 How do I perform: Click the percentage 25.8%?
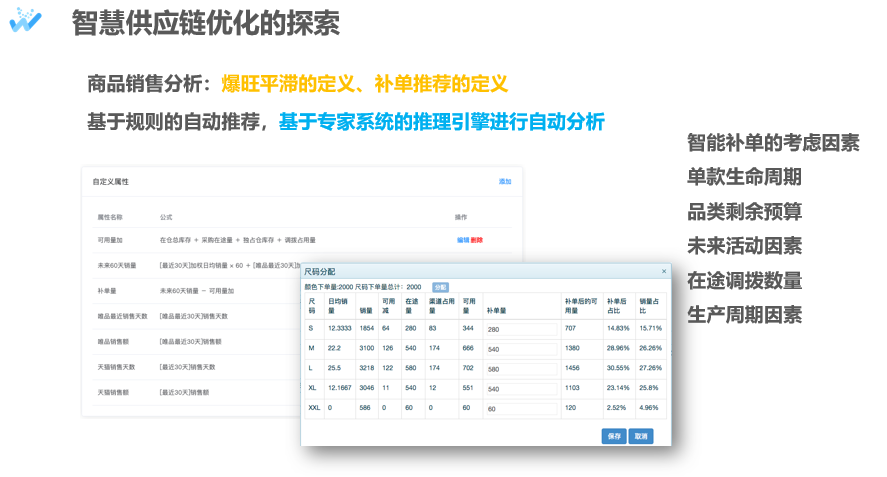(x=649, y=388)
